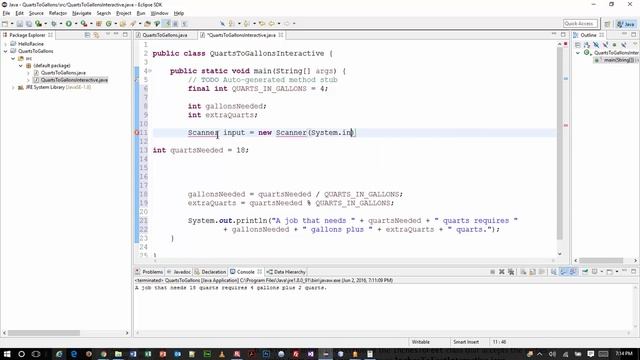Select the main(String[]) entry in Outline
This screenshot has height=360, width=640.
(x=618, y=60)
